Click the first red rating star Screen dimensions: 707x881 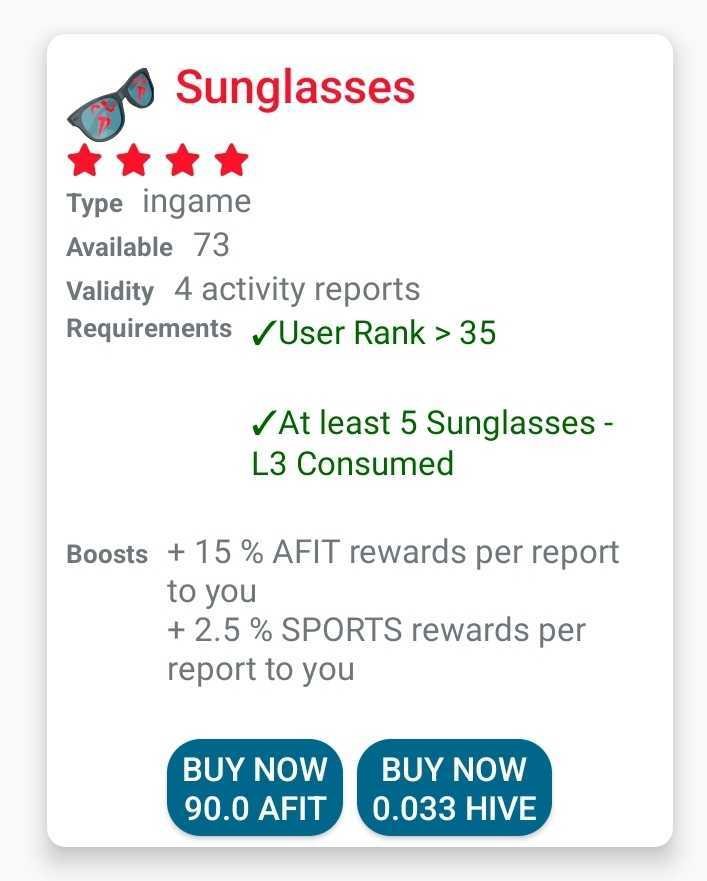tap(84, 160)
